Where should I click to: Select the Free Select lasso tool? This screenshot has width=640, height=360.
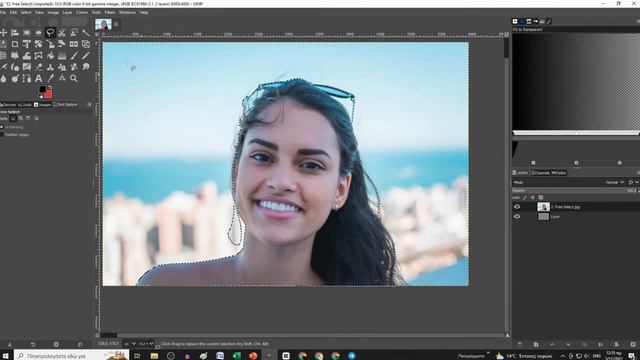point(50,32)
